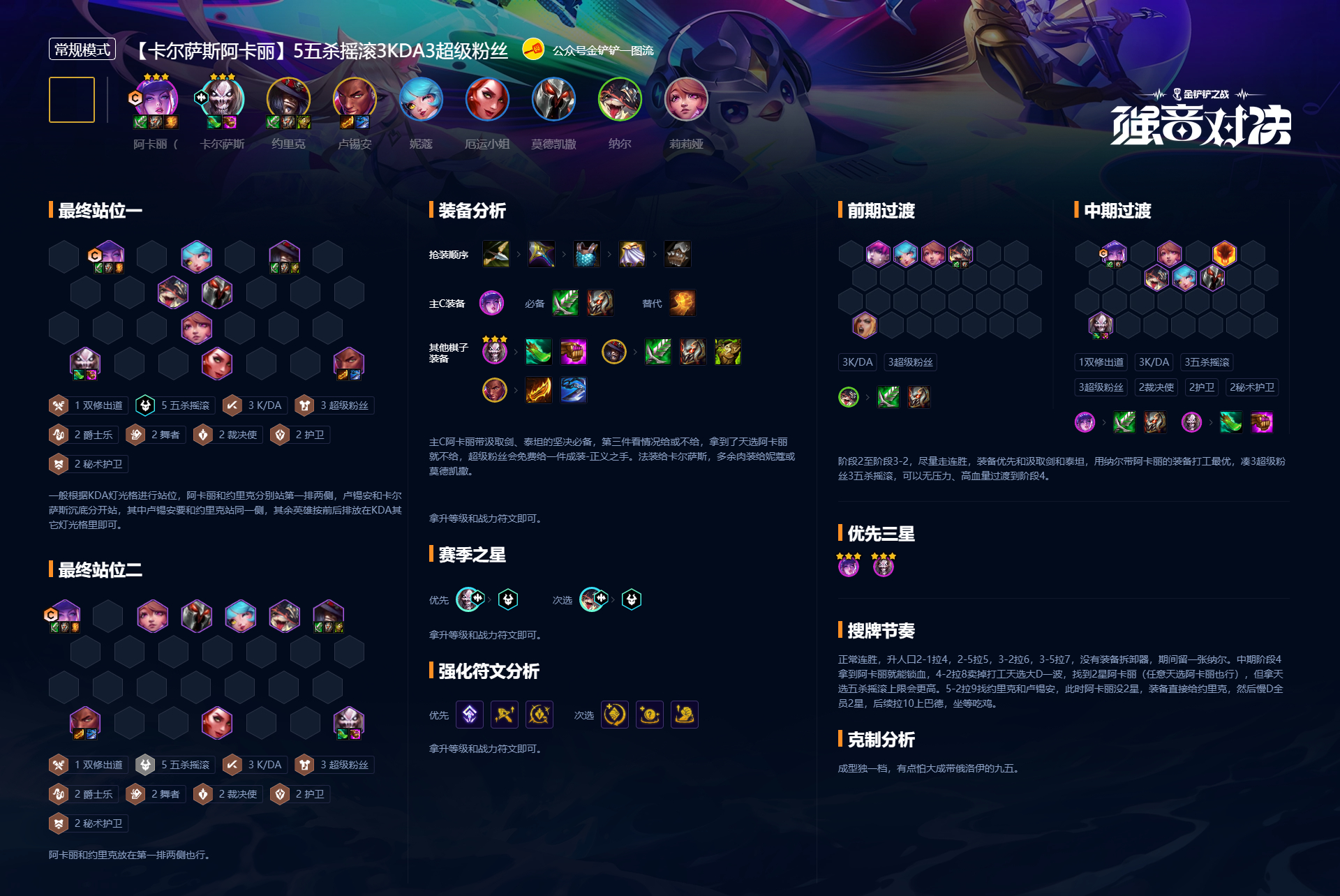
Task: Click the 3五杀摇滚 tag in 中期过渡
Action: tap(1207, 362)
